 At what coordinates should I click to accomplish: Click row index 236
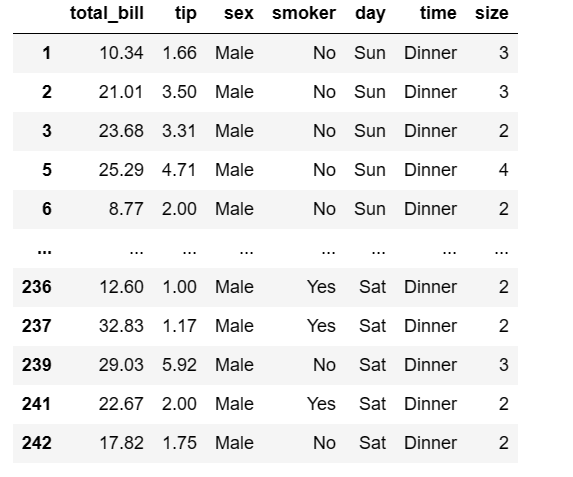click(x=37, y=287)
